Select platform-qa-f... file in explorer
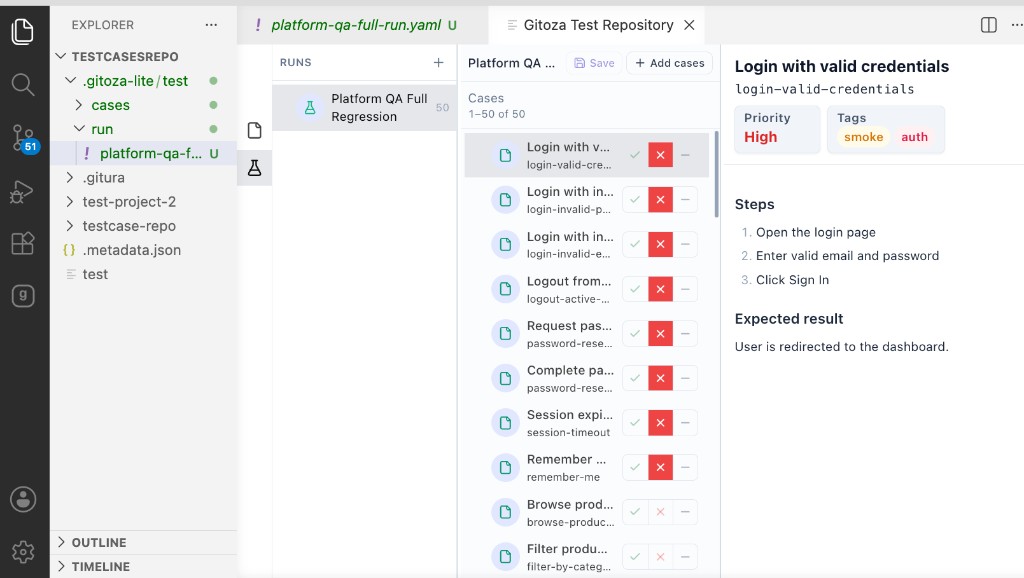Viewport: 1024px width, 578px height. (x=144, y=153)
